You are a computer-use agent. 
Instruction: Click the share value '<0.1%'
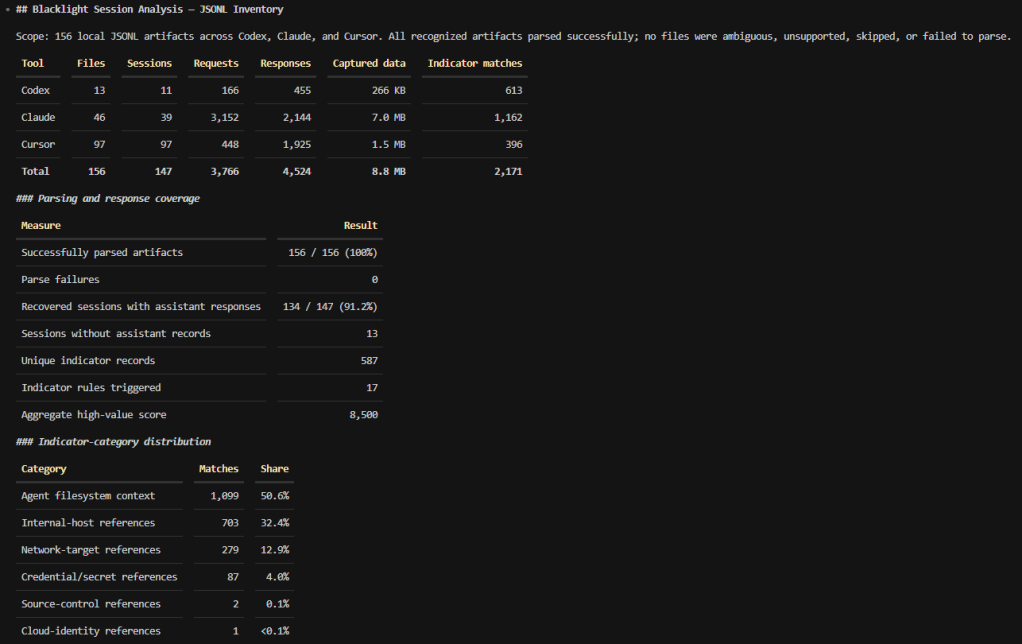[274, 631]
